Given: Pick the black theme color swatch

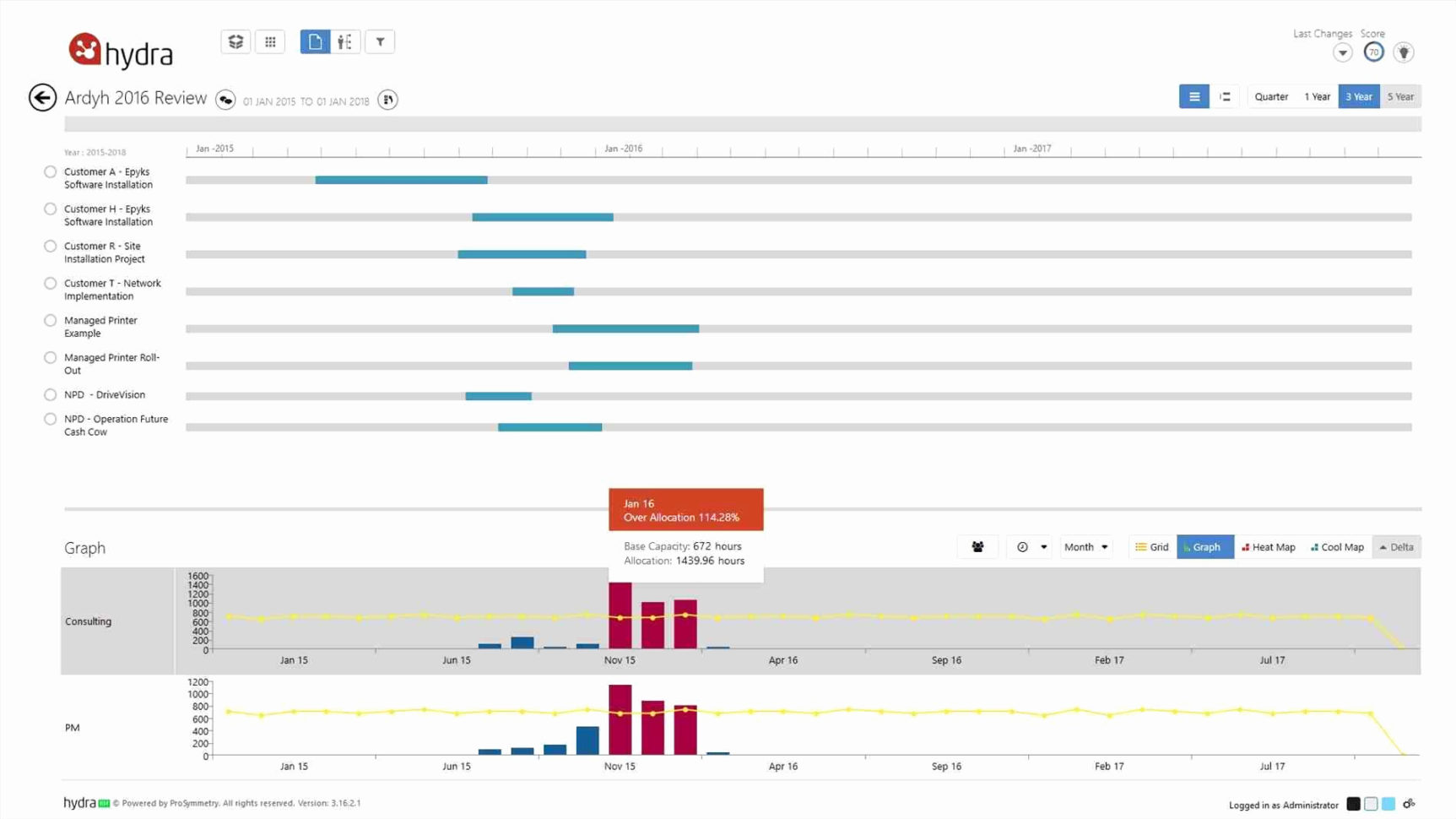Looking at the screenshot, I should 1353,804.
